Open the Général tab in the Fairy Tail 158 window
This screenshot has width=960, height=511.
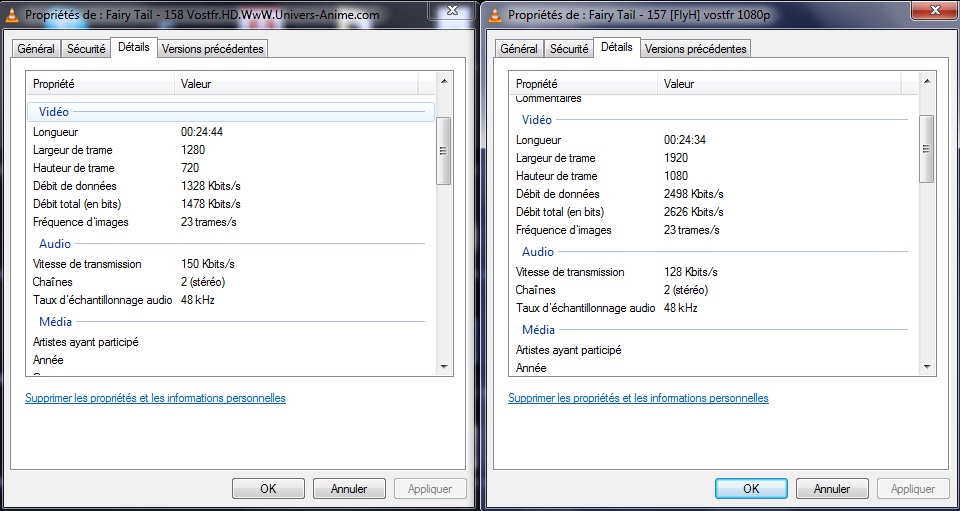pos(37,49)
